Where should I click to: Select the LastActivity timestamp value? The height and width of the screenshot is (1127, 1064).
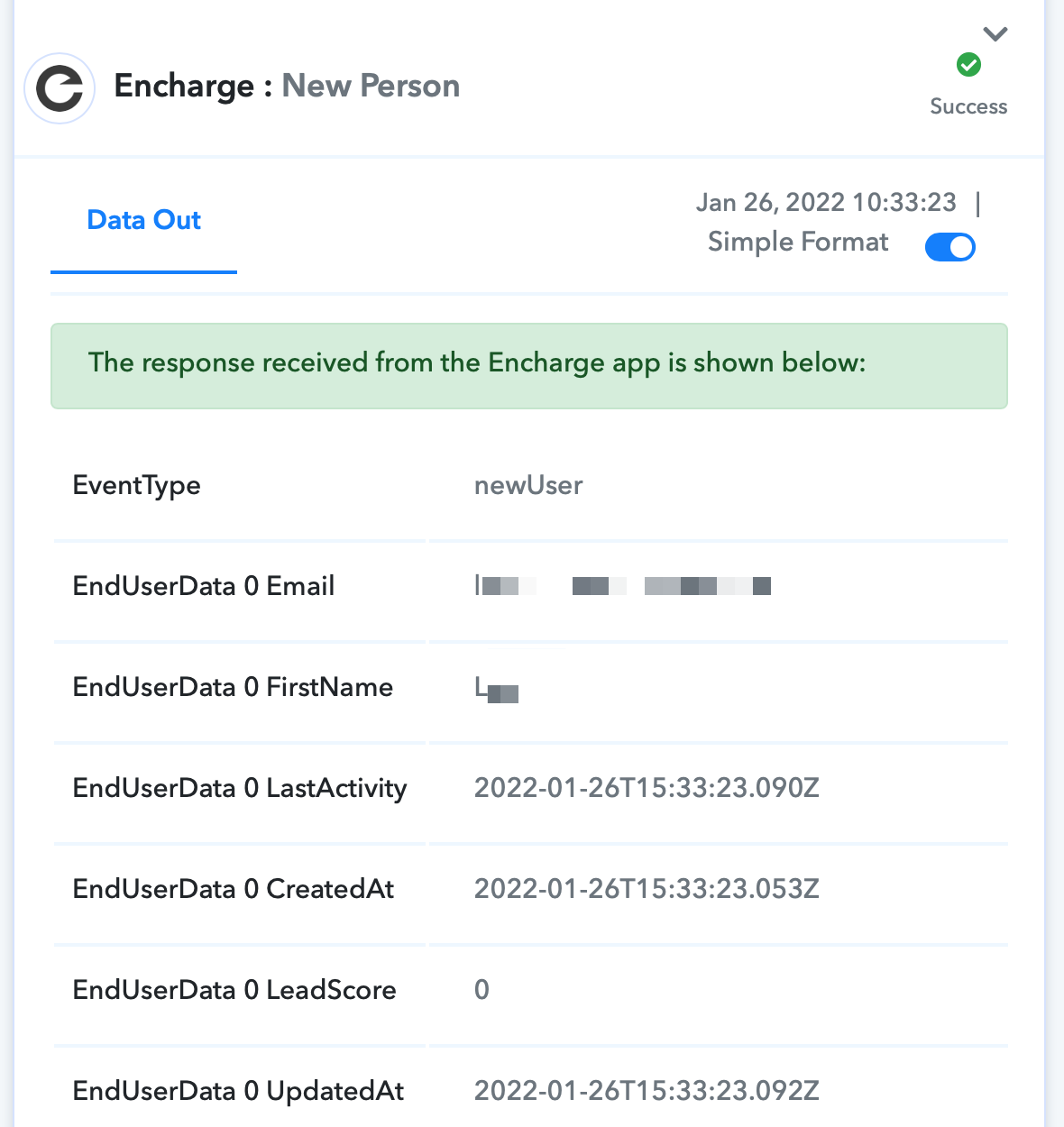click(647, 788)
